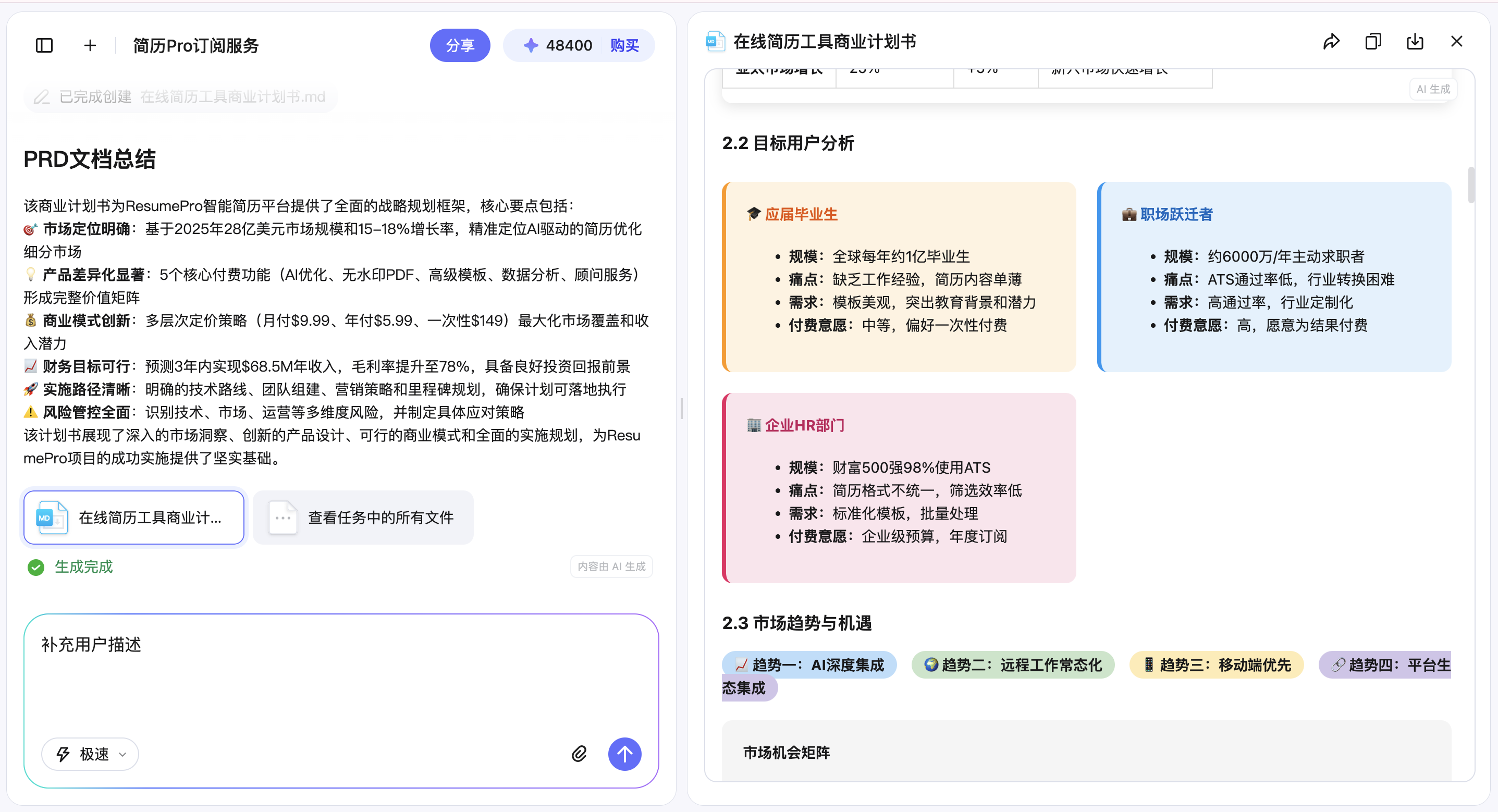Download the business plan document
1498x812 pixels.
(1415, 42)
